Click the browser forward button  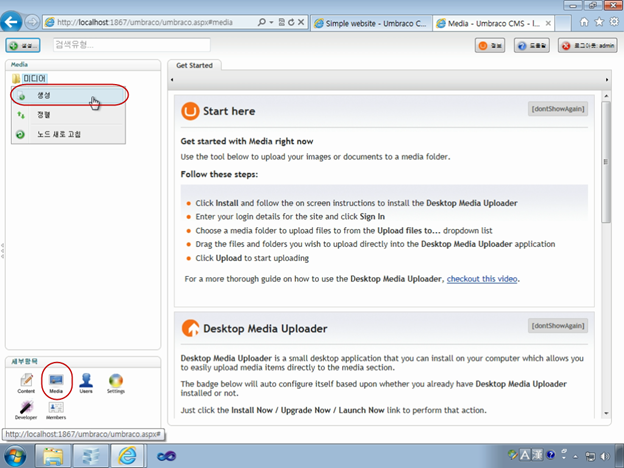pyautogui.click(x=32, y=22)
